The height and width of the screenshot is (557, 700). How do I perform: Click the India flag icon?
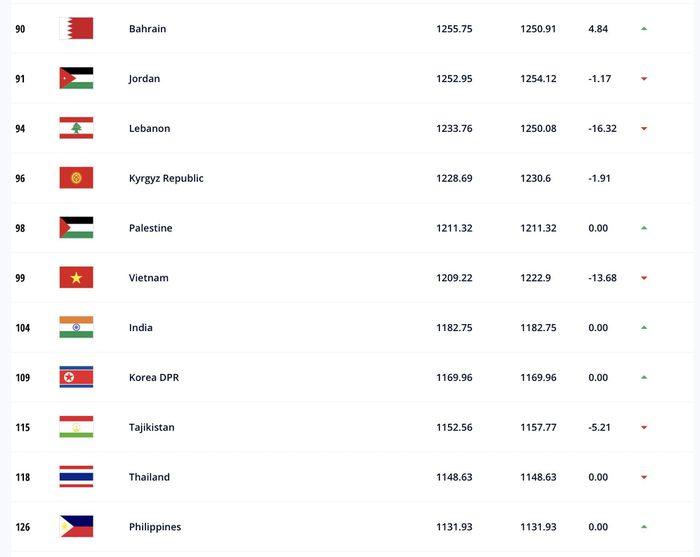76,327
